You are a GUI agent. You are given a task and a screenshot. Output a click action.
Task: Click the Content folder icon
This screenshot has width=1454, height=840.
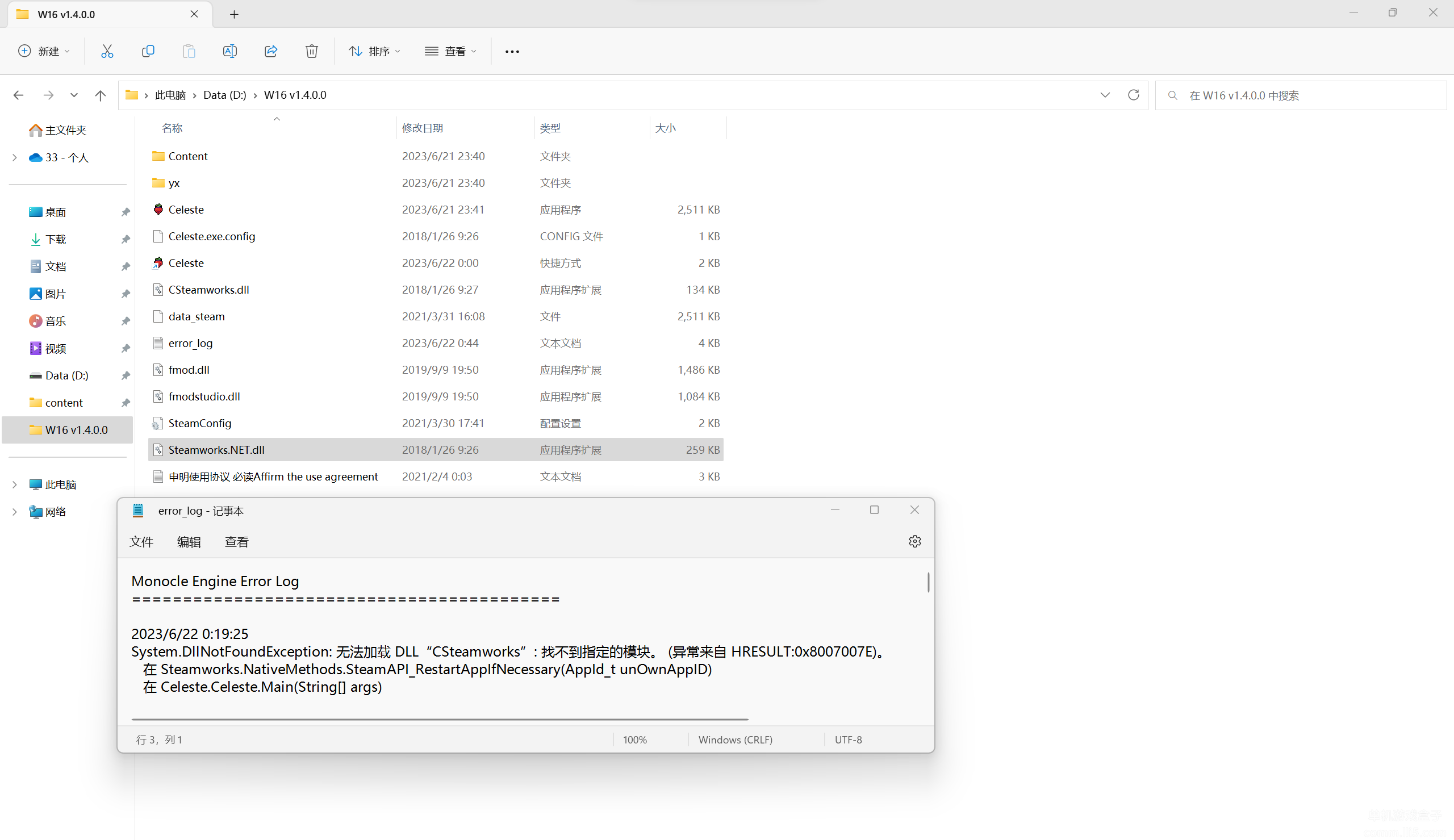tap(158, 156)
